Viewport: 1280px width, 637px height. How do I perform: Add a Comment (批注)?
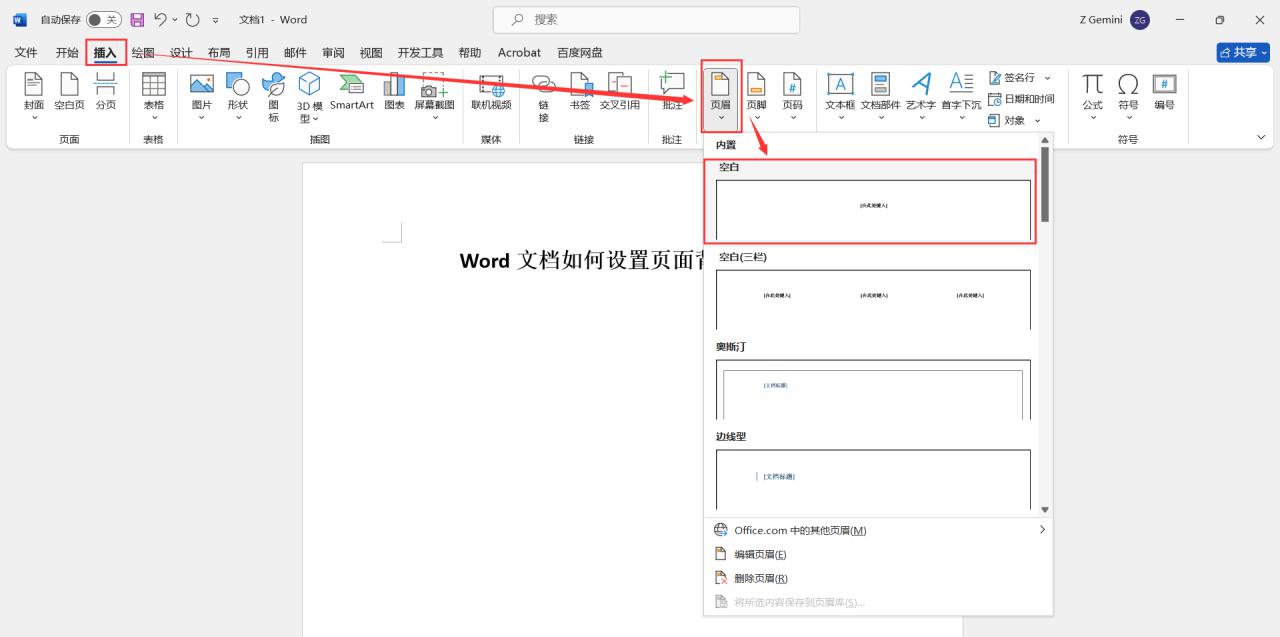(x=672, y=91)
